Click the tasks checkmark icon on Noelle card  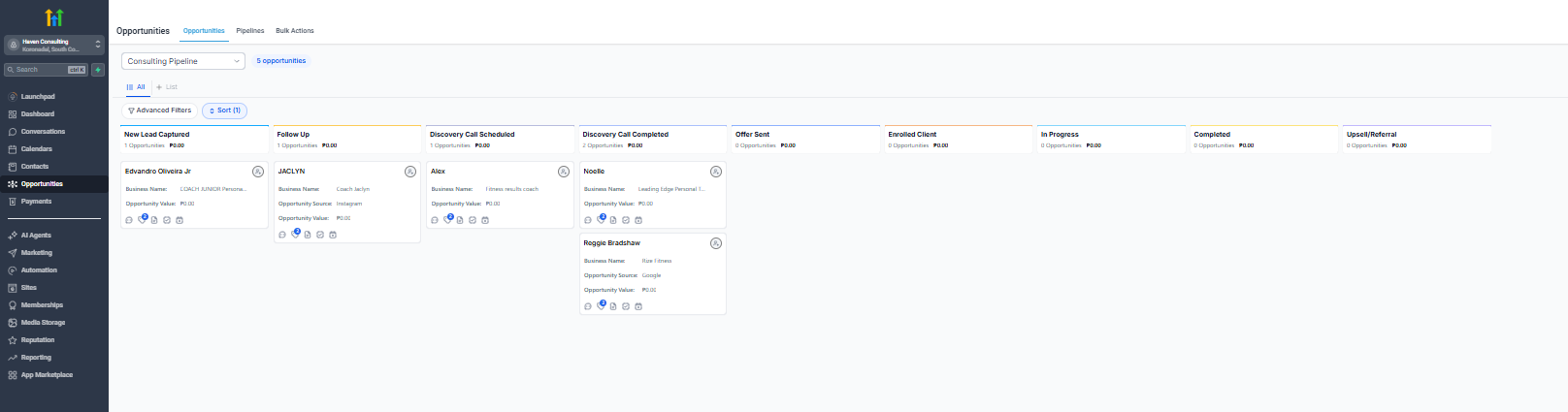click(626, 220)
